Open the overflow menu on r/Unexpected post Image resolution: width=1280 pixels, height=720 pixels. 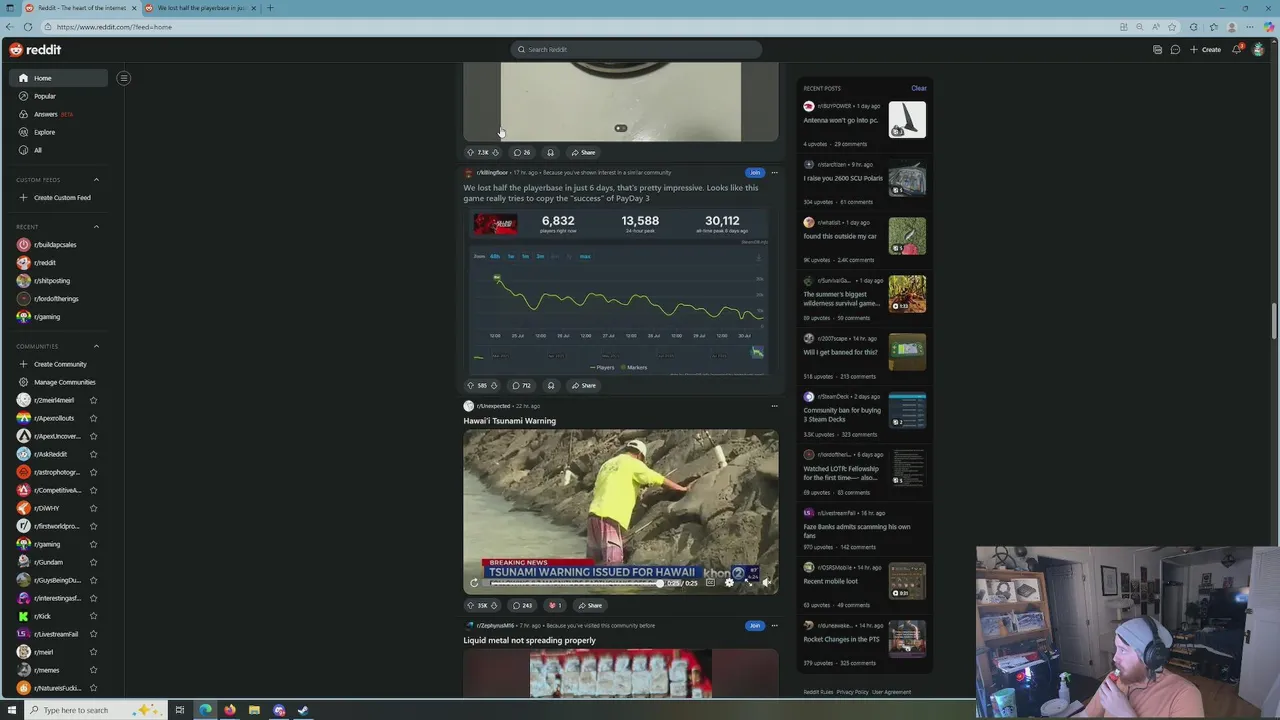click(x=774, y=406)
